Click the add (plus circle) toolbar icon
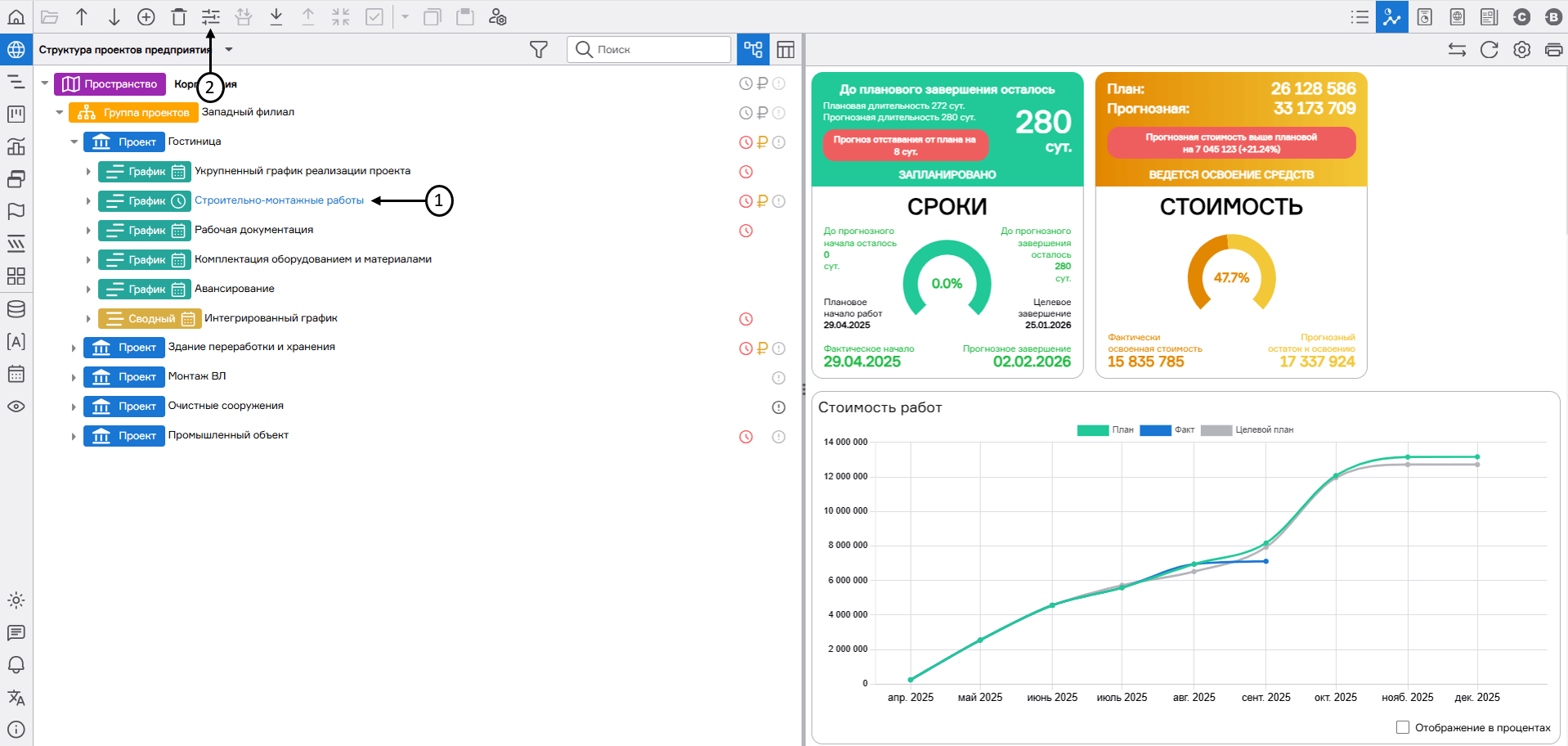1568x746 pixels. point(146,16)
